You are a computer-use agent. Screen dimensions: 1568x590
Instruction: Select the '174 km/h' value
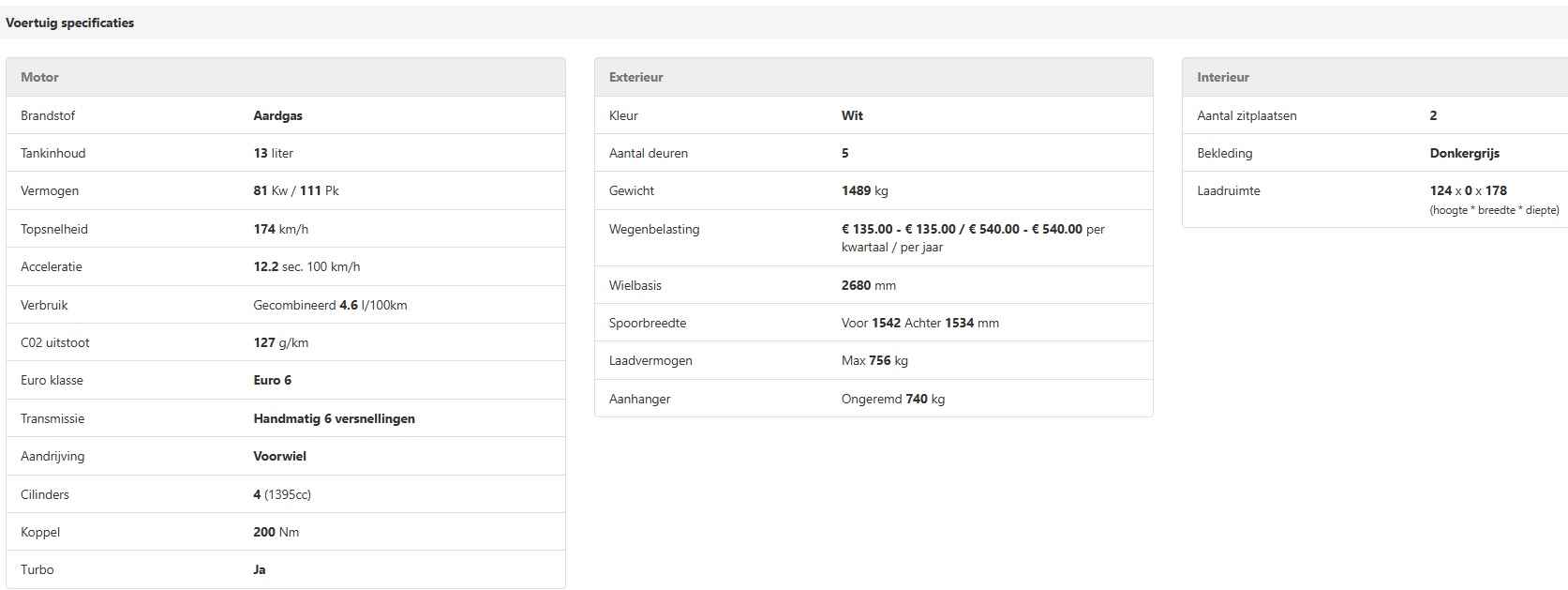(281, 229)
